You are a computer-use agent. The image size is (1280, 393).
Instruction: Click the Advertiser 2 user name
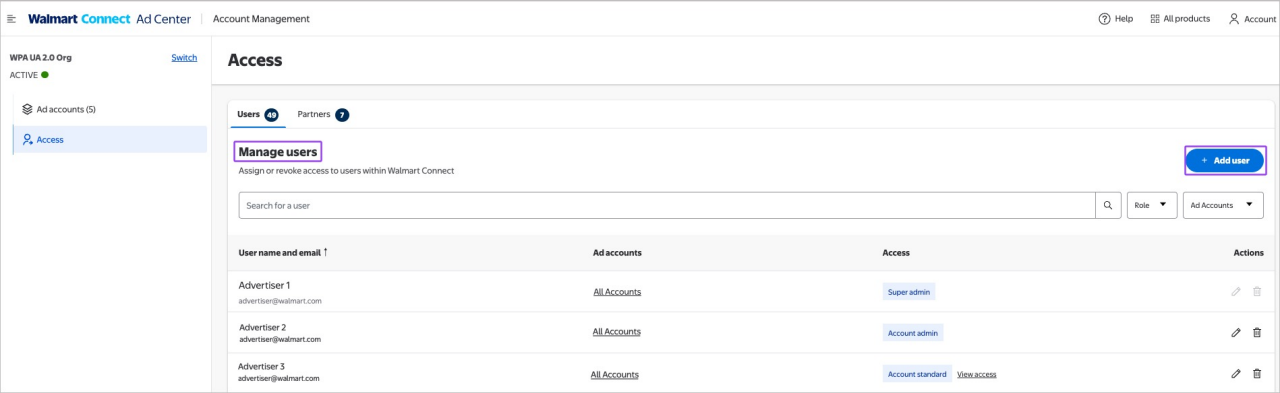point(263,327)
